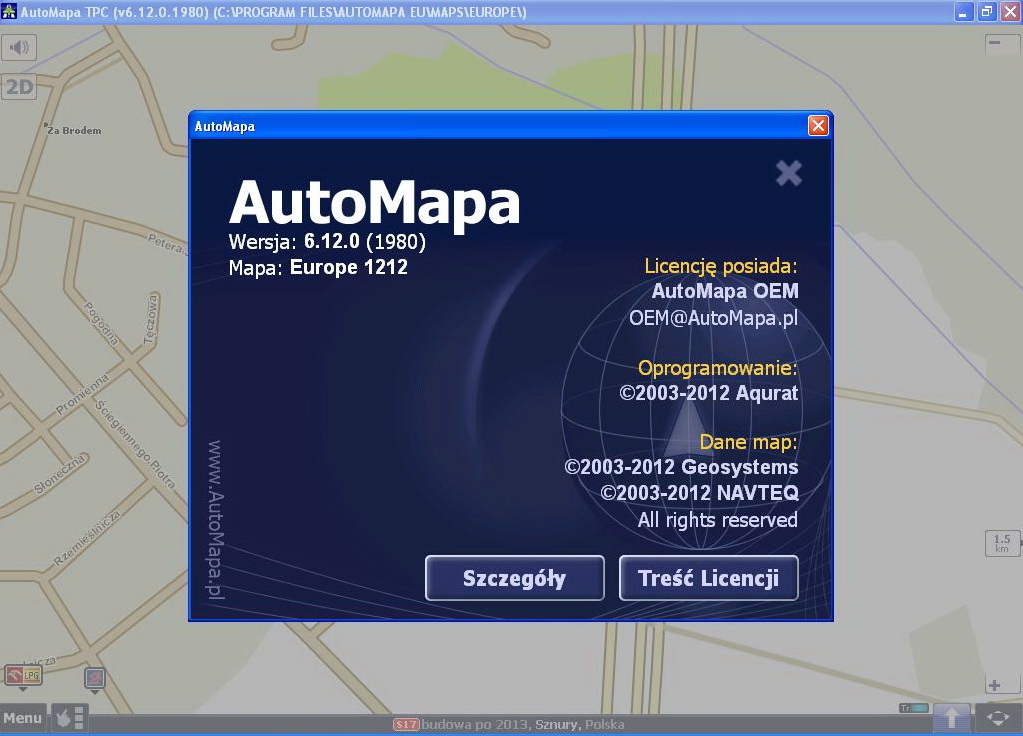The height and width of the screenshot is (736, 1023).
Task: Select the LPG gas station POI icon
Action: [23, 675]
